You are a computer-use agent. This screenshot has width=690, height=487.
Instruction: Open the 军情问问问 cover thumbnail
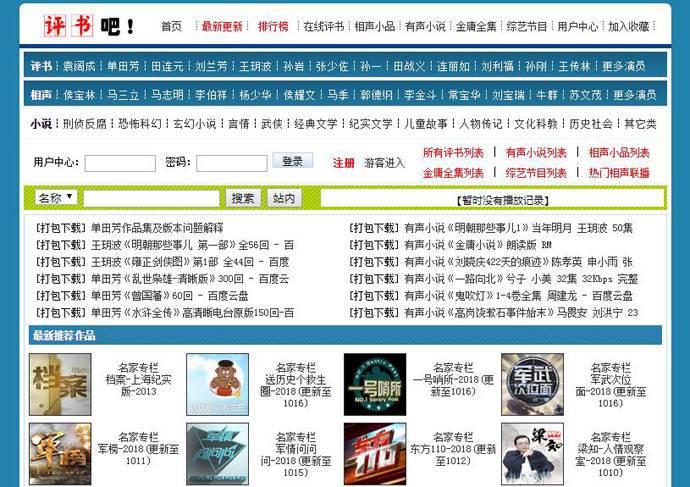point(217,453)
